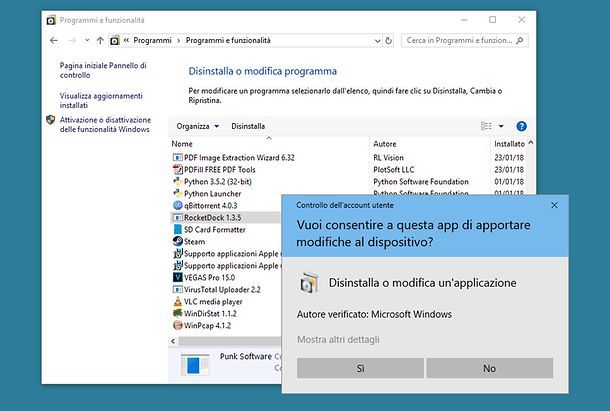Image resolution: width=610 pixels, height=411 pixels.
Task: Select SD Card Formatter icon
Action: (x=177, y=229)
